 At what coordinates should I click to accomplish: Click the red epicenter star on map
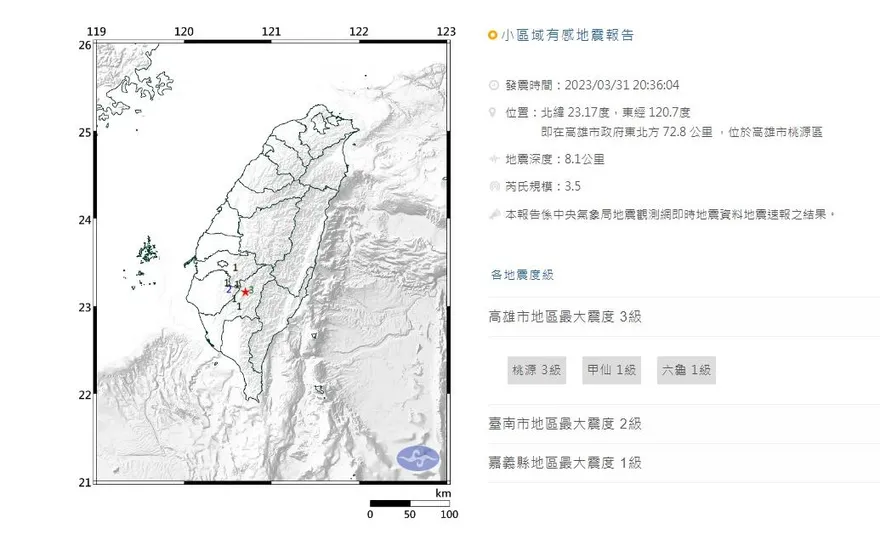point(246,291)
